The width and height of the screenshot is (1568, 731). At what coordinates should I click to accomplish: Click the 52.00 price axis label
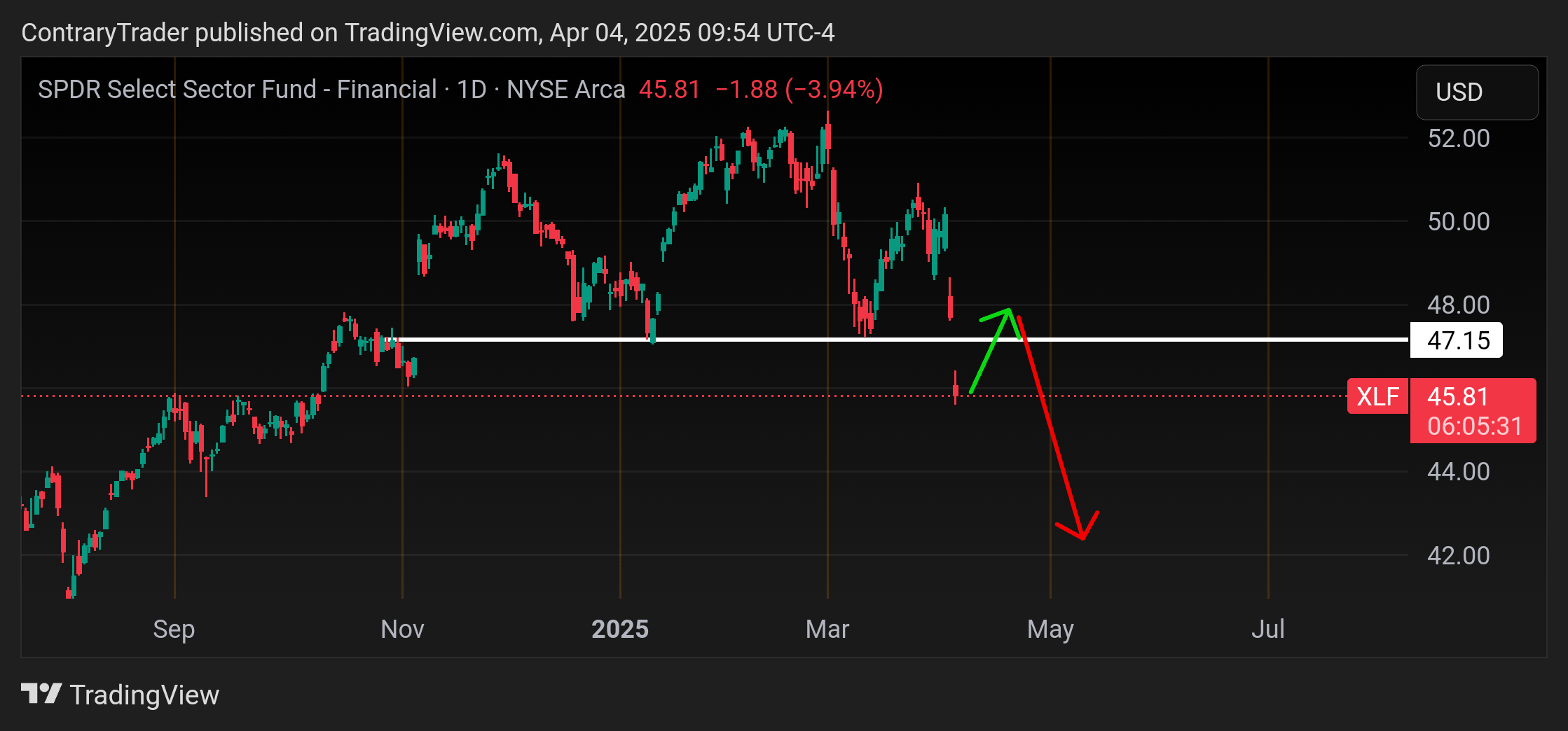click(x=1459, y=138)
